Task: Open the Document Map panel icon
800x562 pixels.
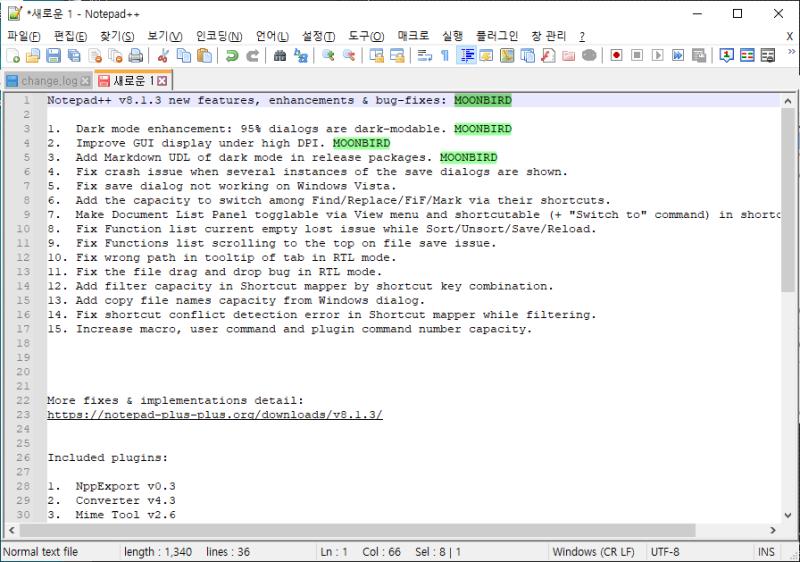Action: 507,56
